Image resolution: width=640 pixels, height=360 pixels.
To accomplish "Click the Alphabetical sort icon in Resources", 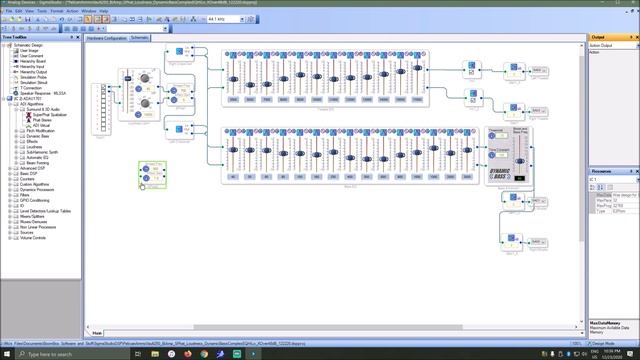I will pyautogui.click(x=600, y=187).
